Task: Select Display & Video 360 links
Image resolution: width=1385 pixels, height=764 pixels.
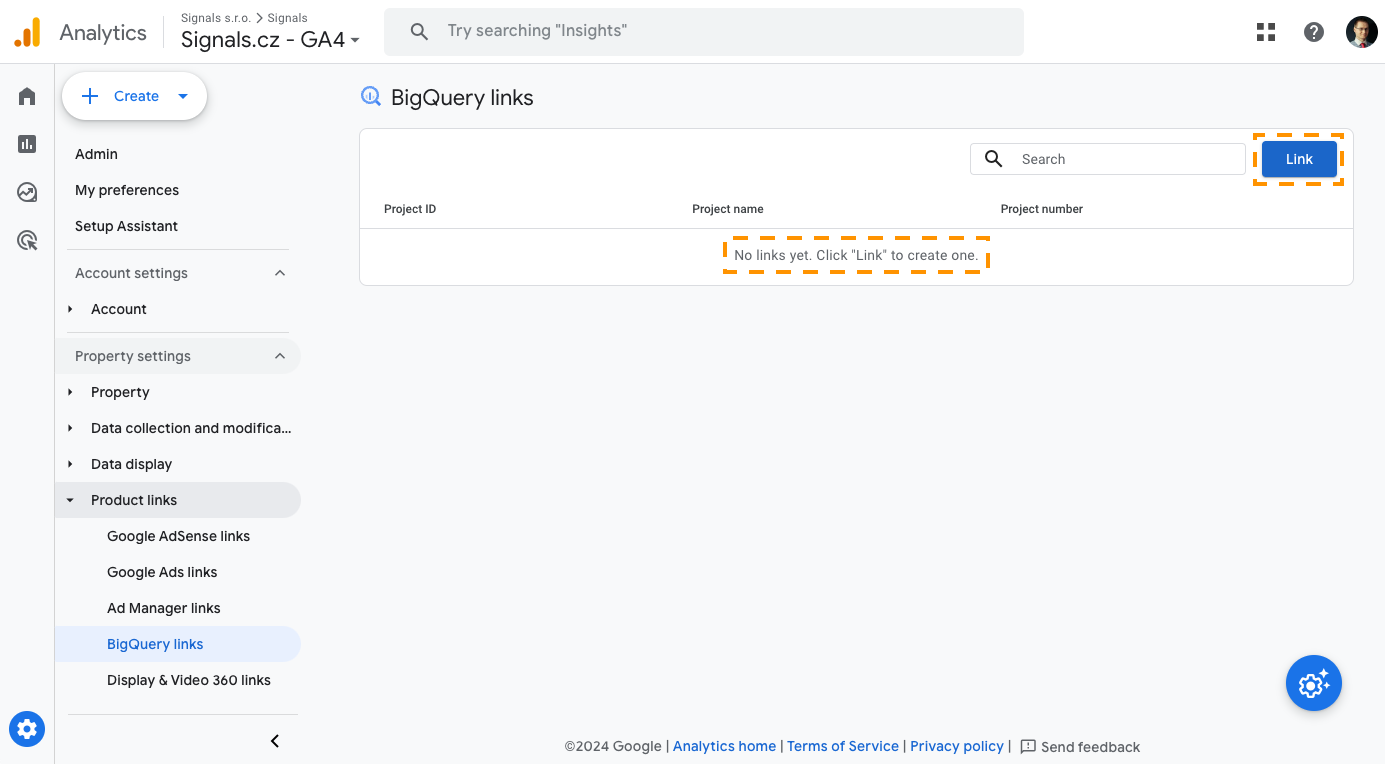Action: click(189, 680)
